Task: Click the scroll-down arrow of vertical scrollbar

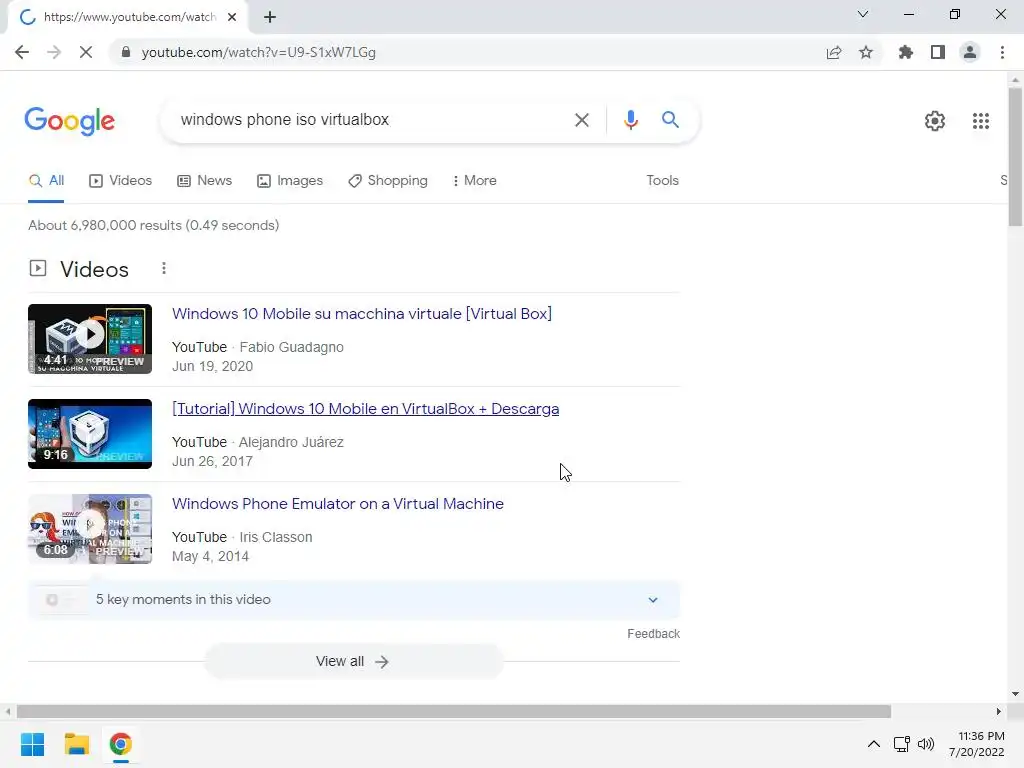Action: point(1015,694)
